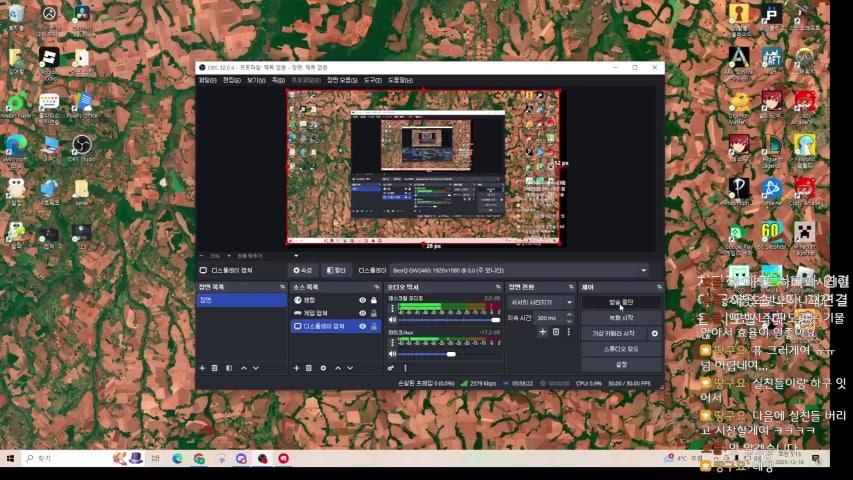Image resolution: width=853 pixels, height=480 pixels.
Task: Remove selected scene with trash icon
Action: (x=215, y=368)
